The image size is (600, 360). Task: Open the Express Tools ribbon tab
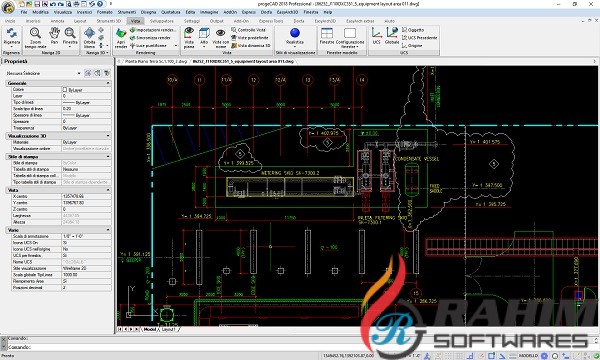pos(271,21)
